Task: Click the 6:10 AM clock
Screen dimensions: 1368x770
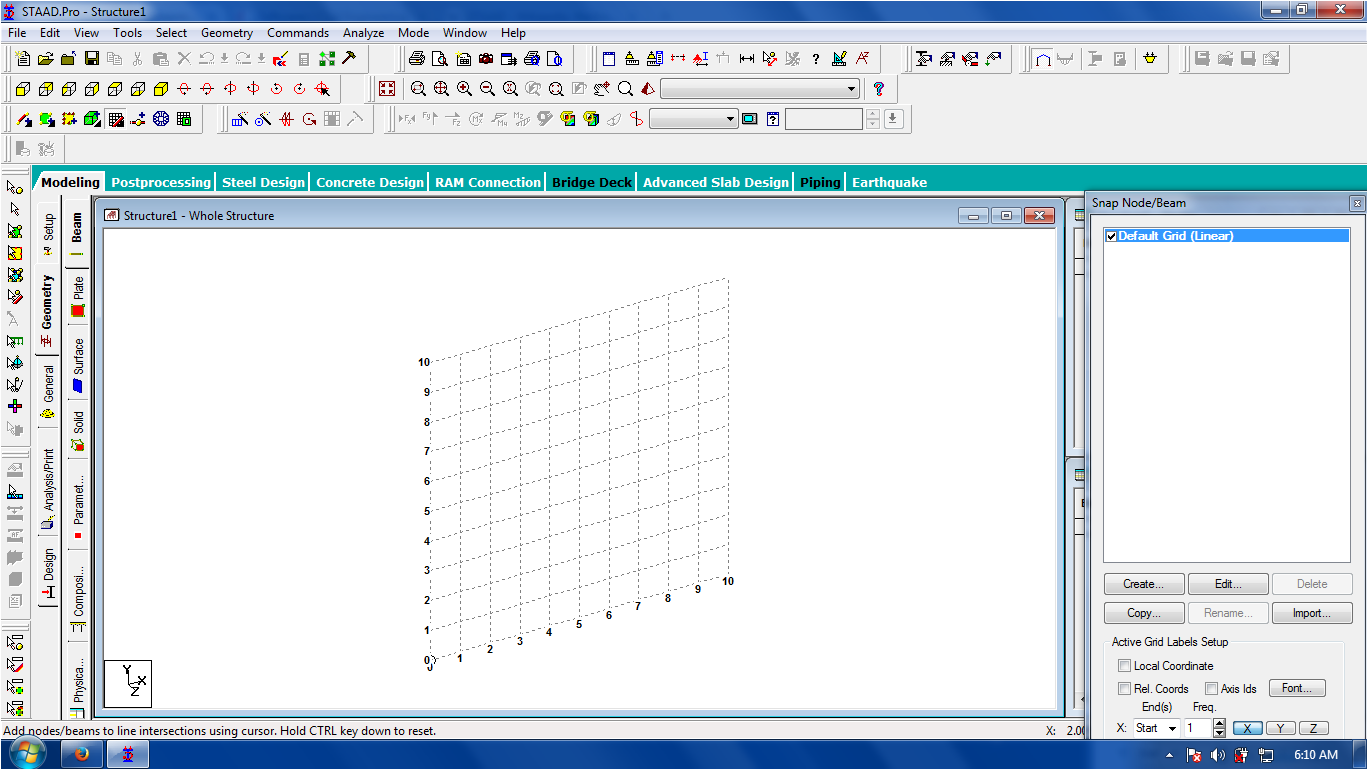Action: pos(1315,755)
